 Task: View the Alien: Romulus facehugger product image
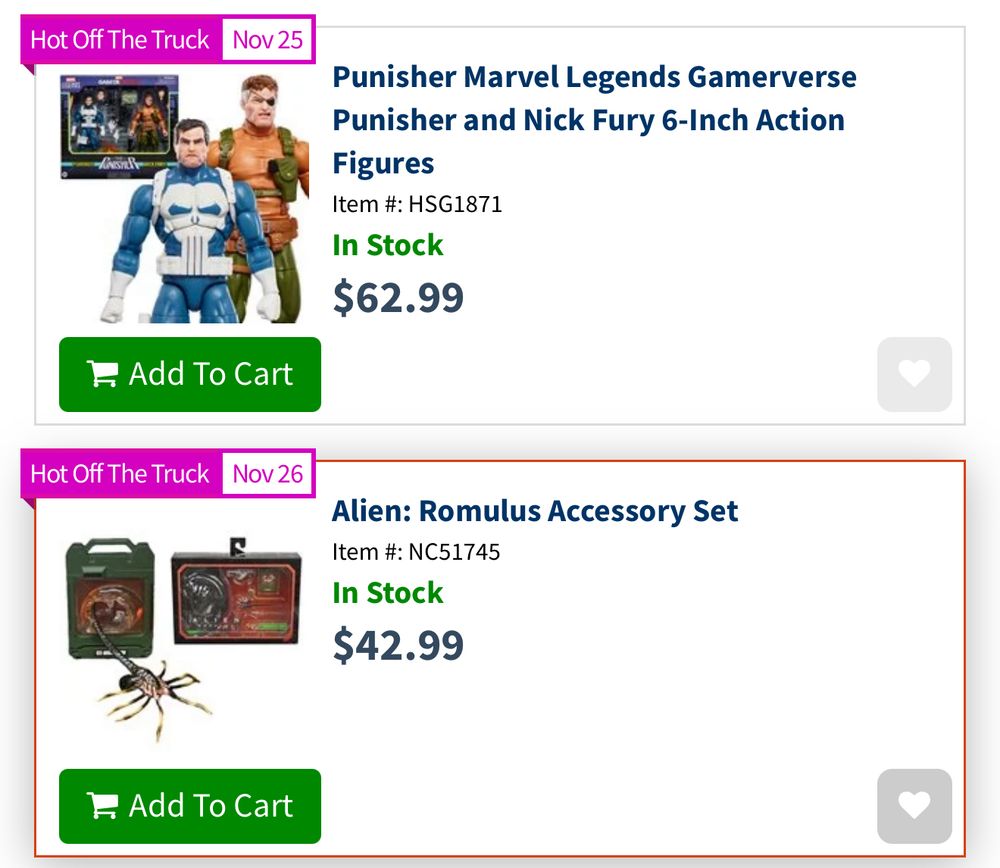(x=185, y=635)
